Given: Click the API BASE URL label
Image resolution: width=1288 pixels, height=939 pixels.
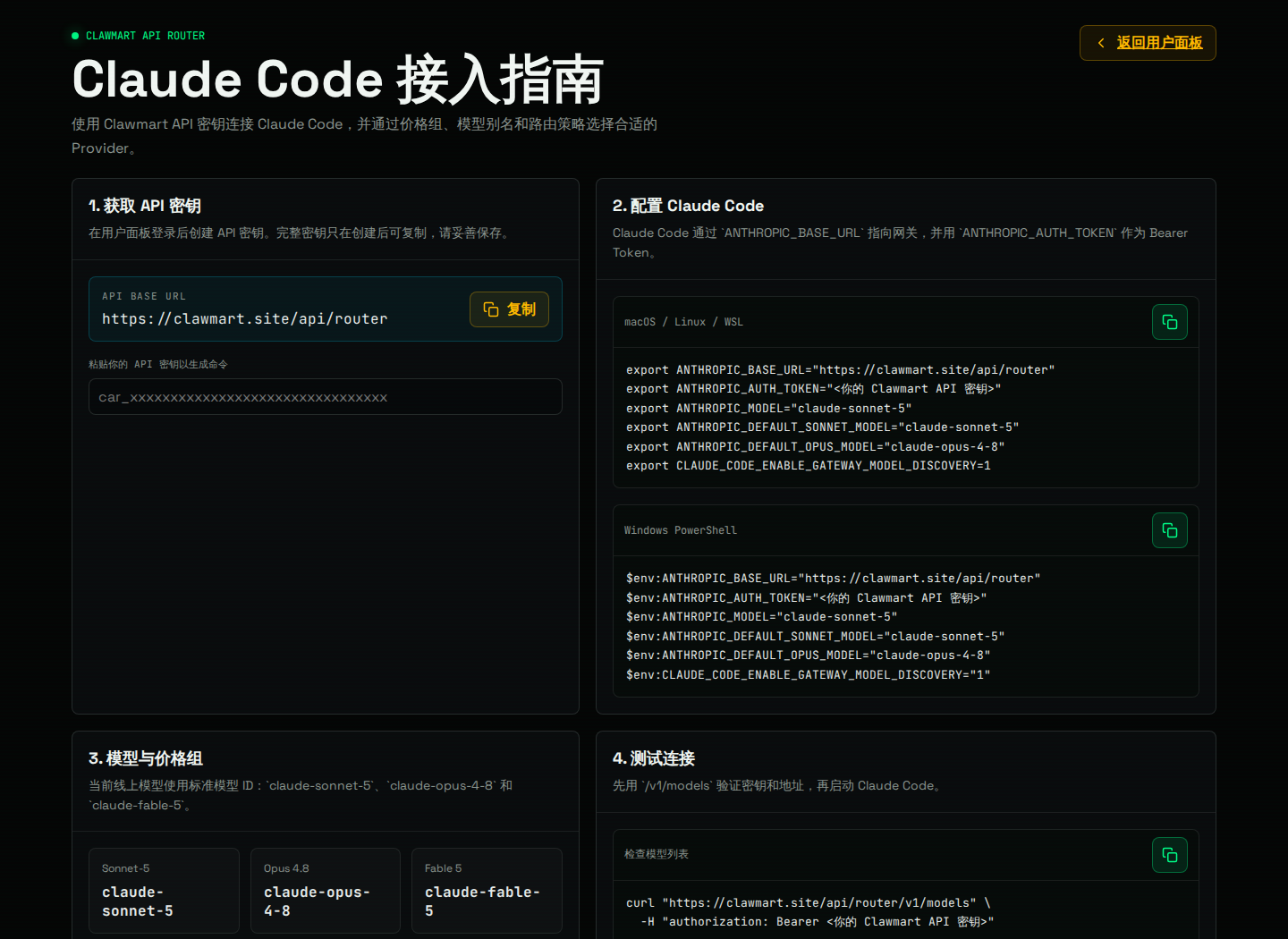Looking at the screenshot, I should [x=144, y=296].
